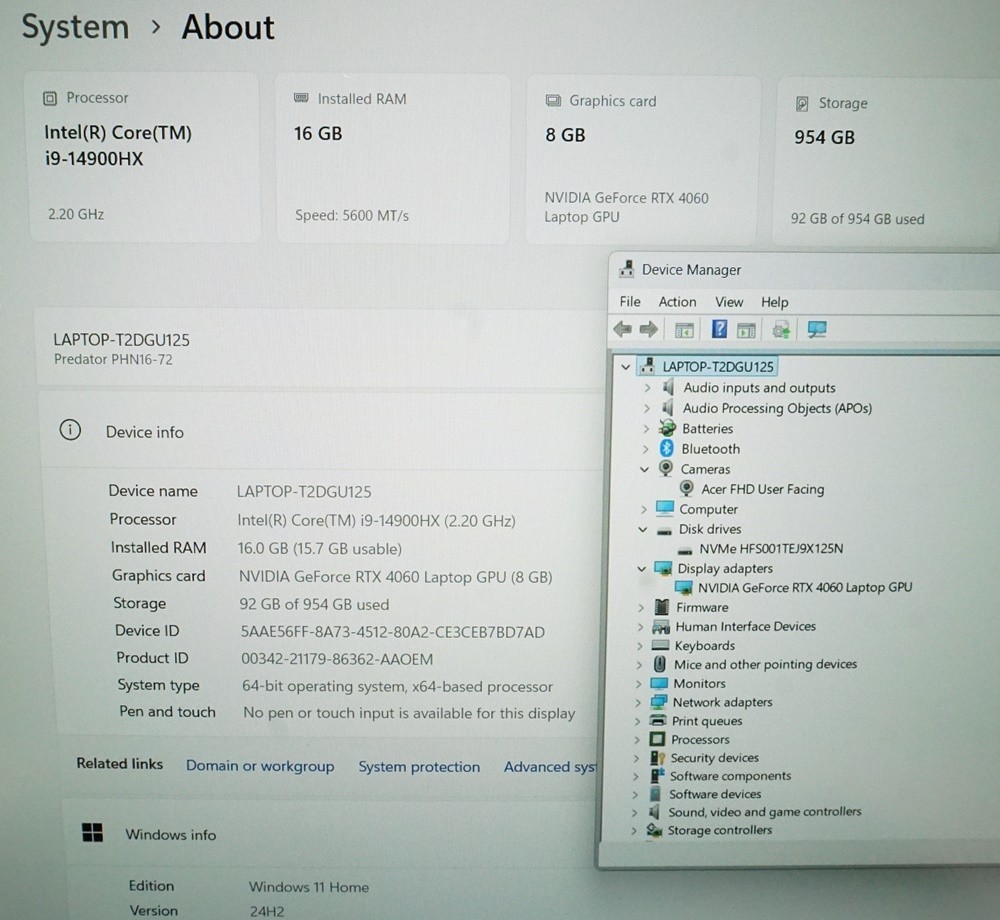
Task: Open the View menu
Action: click(729, 302)
